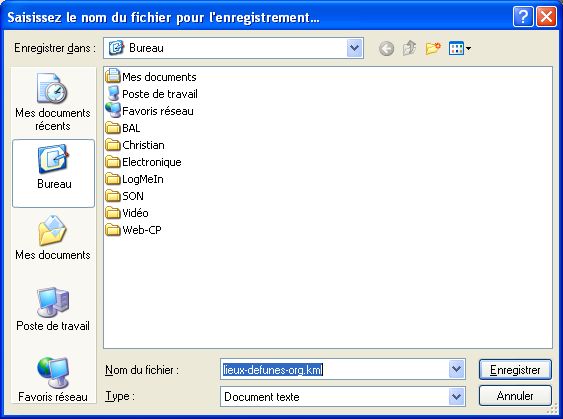Create a new folder with the toolbar icon
Screen dimensions: 563x419
point(433,48)
